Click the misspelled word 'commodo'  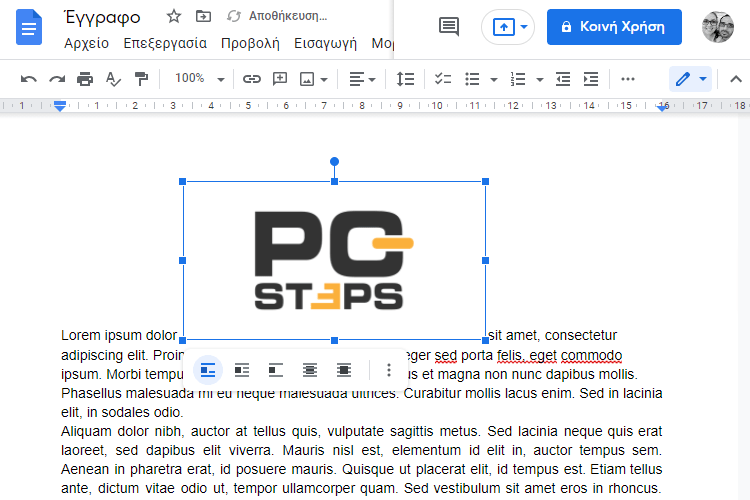(x=591, y=355)
